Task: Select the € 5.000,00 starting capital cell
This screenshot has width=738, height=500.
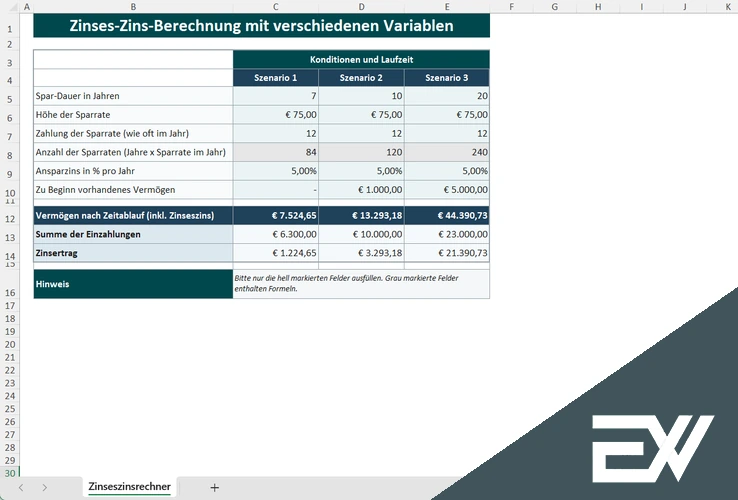Action: [x=447, y=190]
